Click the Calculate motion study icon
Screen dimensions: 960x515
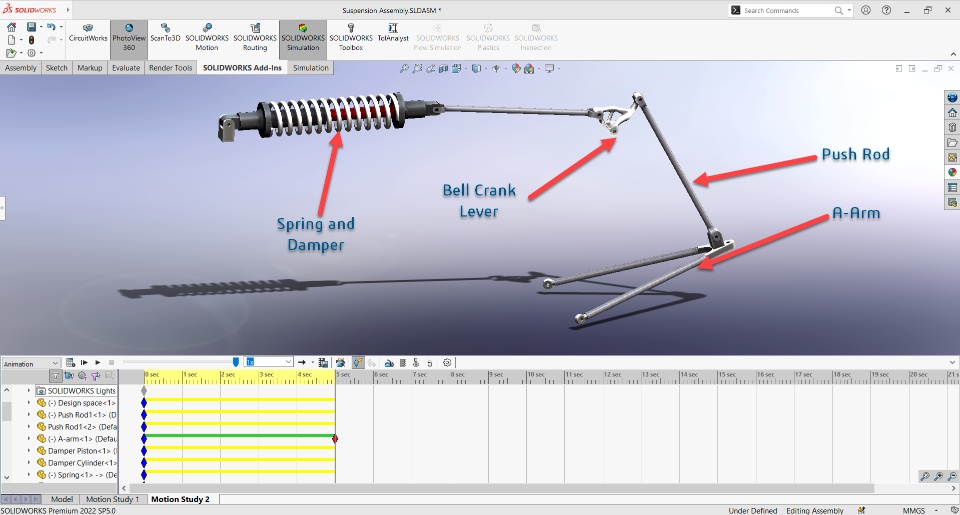click(70, 363)
